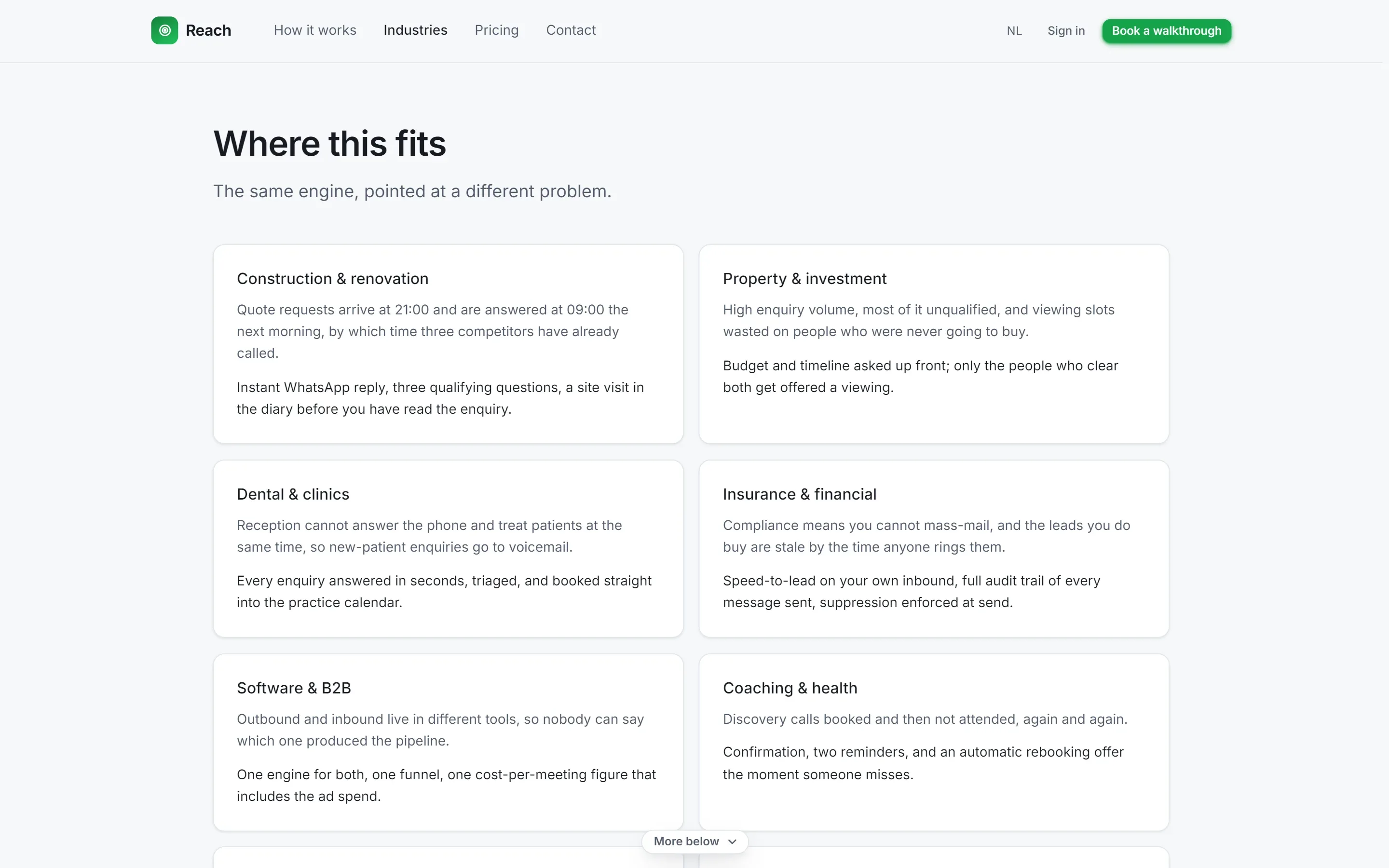
Task: Select the Software & B2B card title
Action: tap(294, 688)
